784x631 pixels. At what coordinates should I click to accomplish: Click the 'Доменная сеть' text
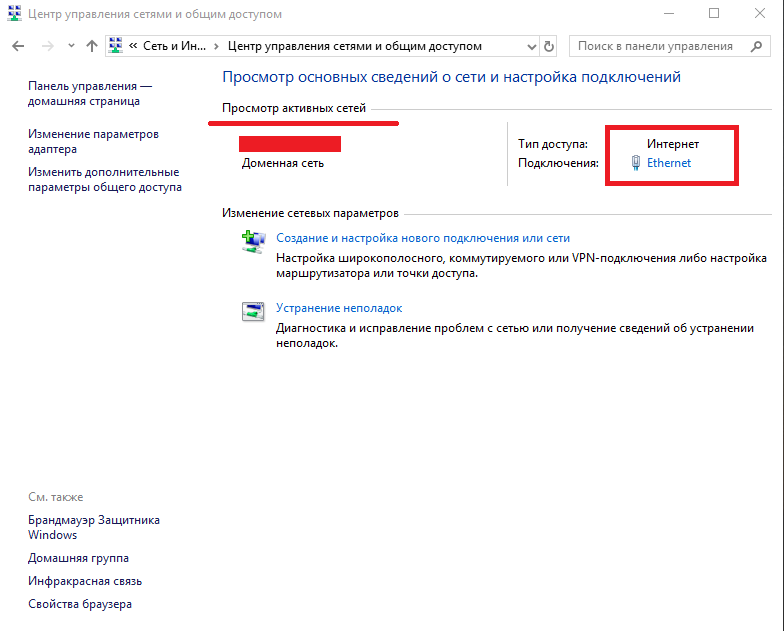[282, 163]
